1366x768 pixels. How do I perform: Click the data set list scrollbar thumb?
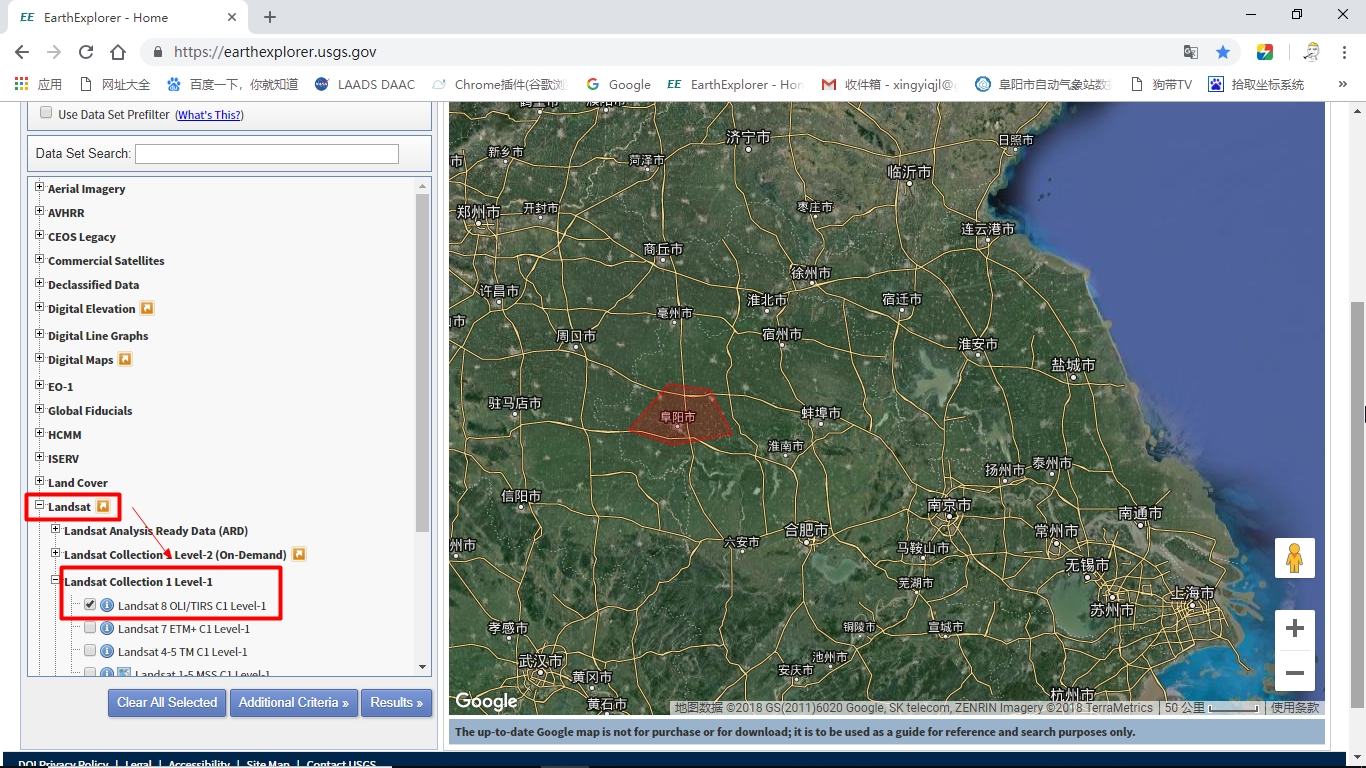pyautogui.click(x=423, y=363)
